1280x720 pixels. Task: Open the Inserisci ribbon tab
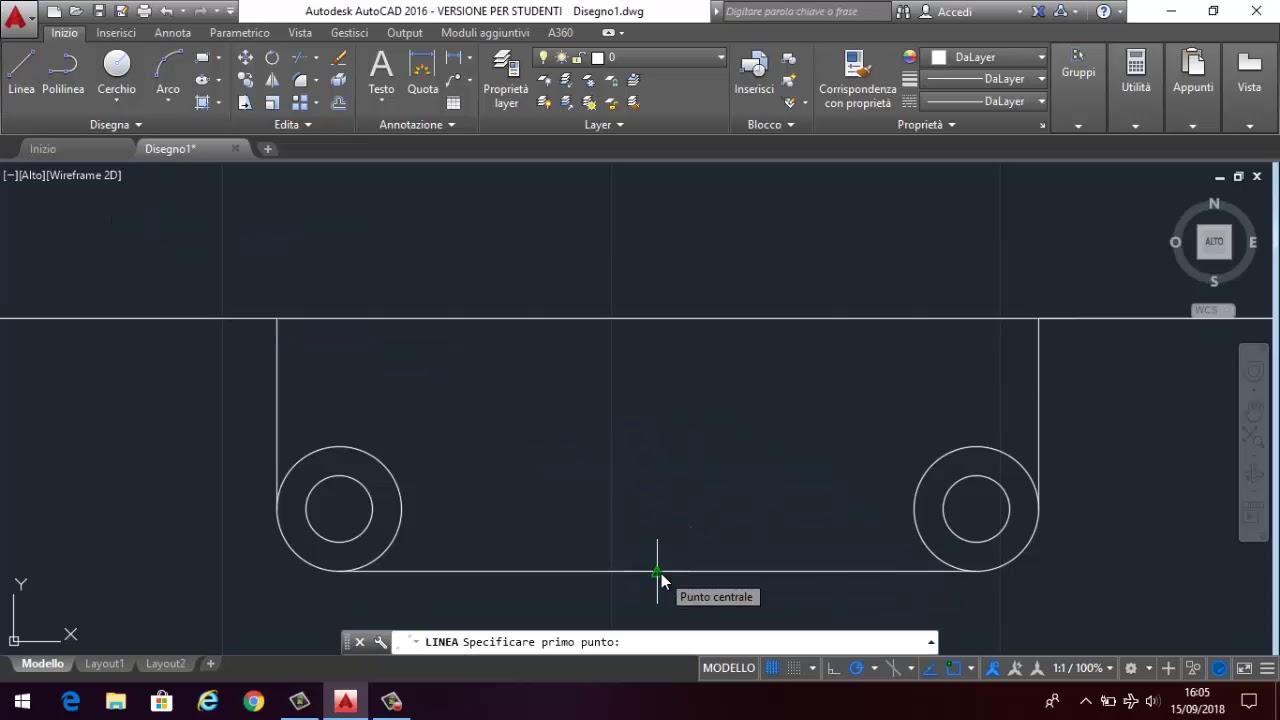(x=116, y=33)
